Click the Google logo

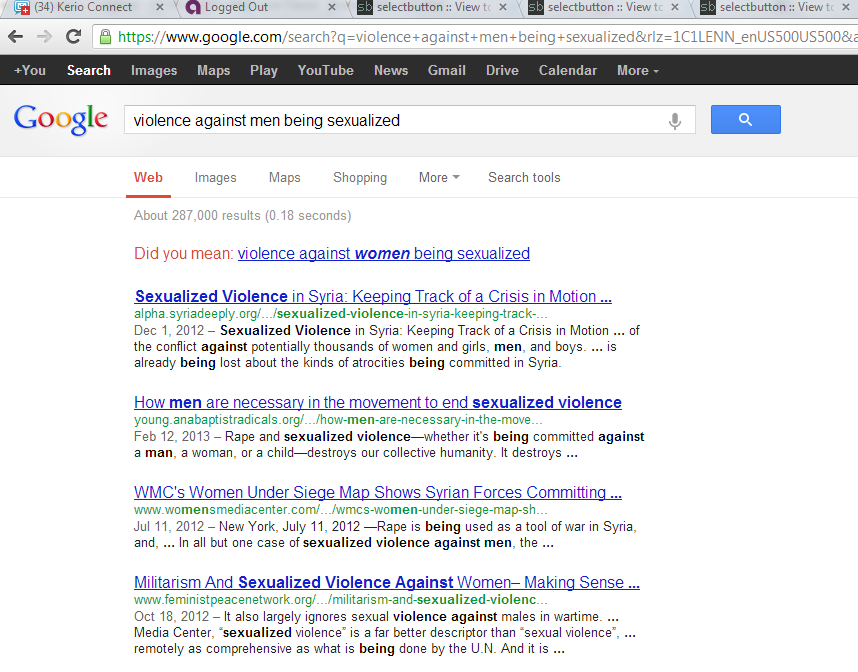(61, 119)
